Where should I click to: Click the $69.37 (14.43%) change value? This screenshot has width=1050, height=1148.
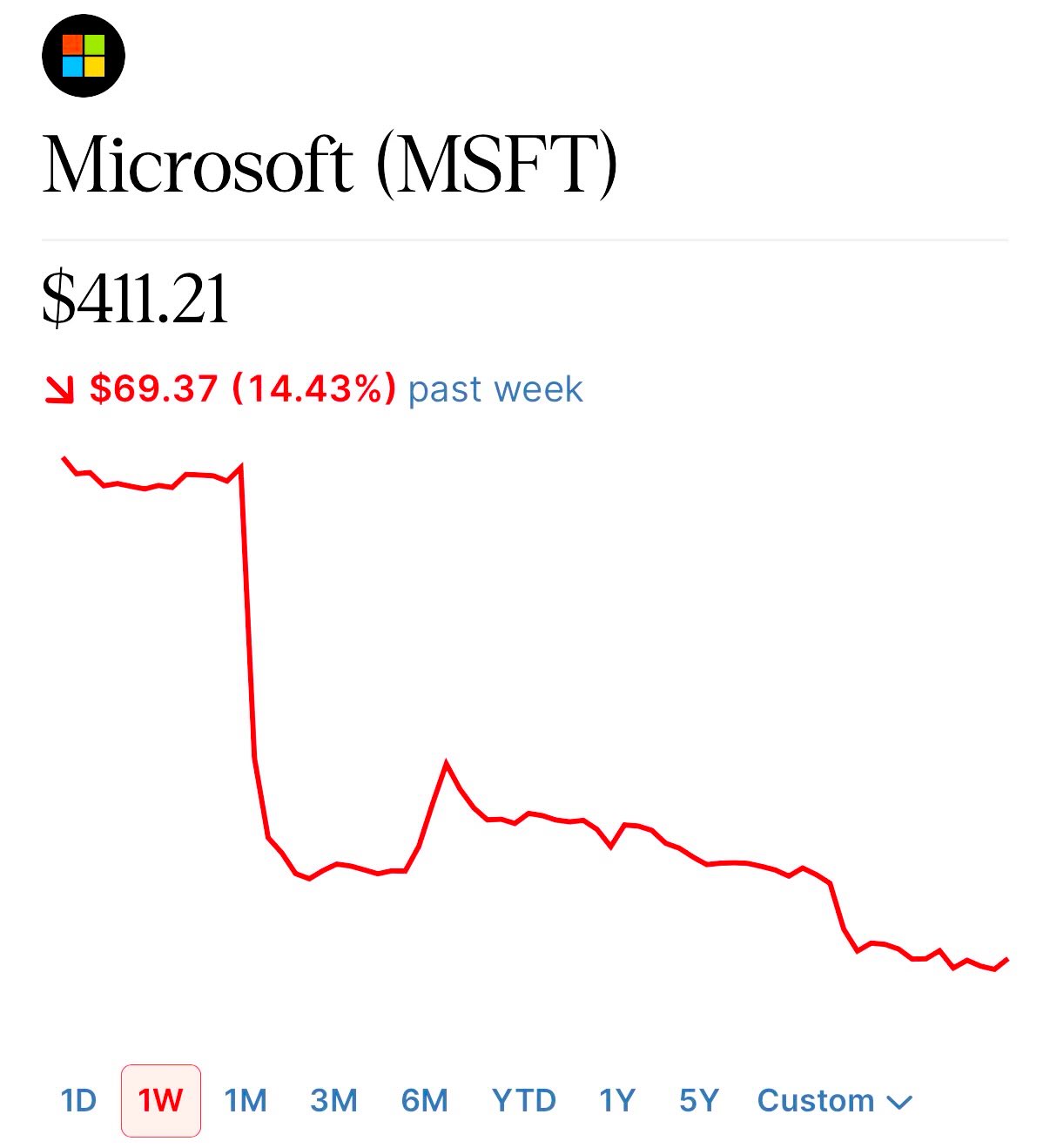pos(242,389)
